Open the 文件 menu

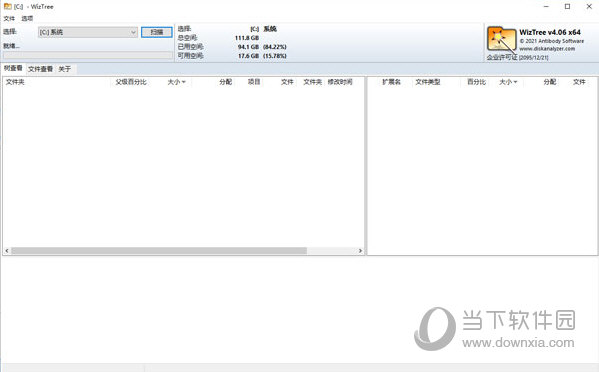coord(9,18)
